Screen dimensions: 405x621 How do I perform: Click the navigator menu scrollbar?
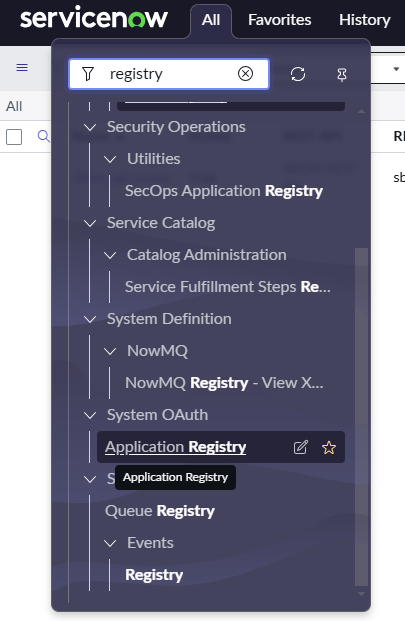point(361,417)
